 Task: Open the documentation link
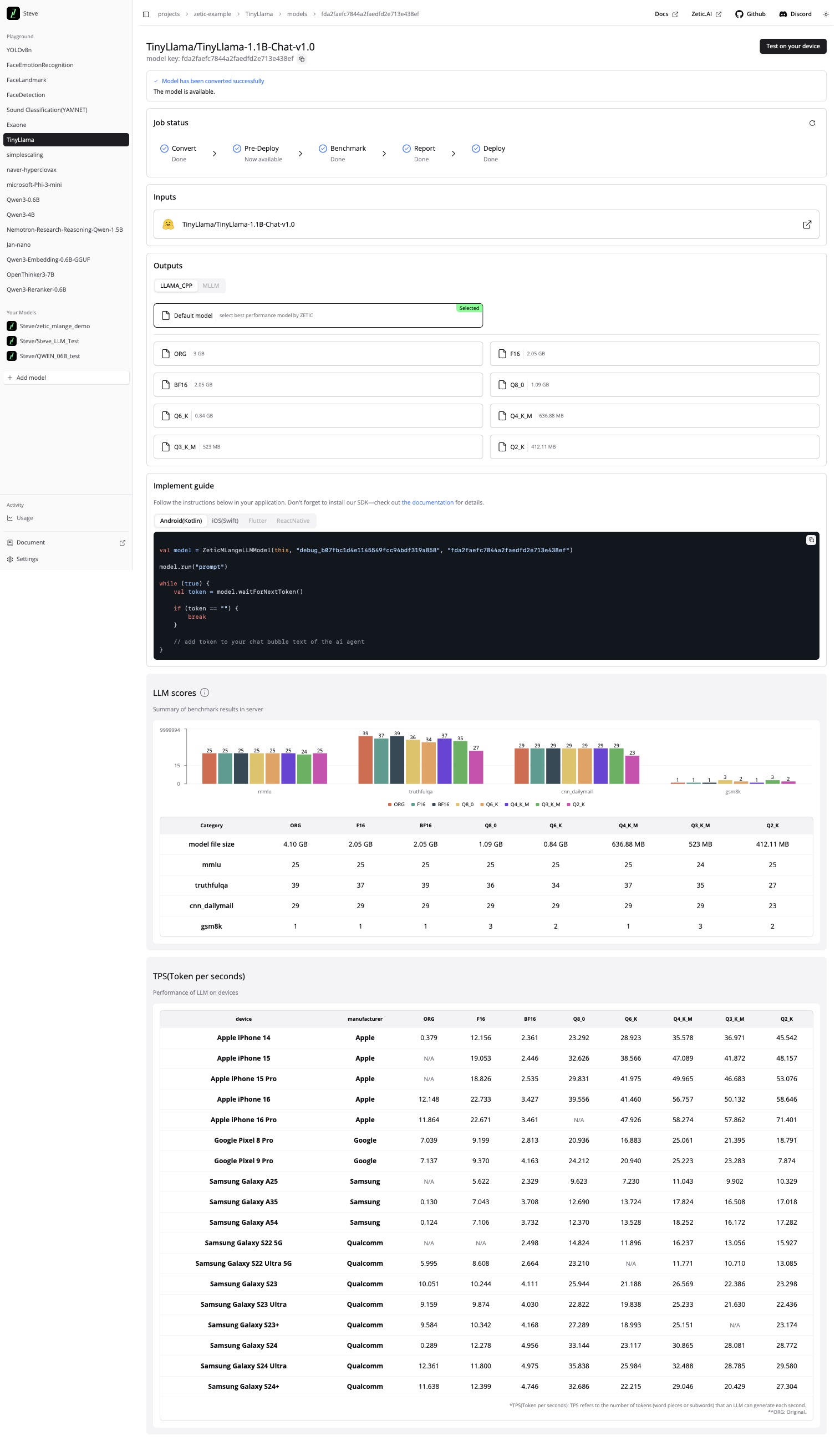pos(427,503)
